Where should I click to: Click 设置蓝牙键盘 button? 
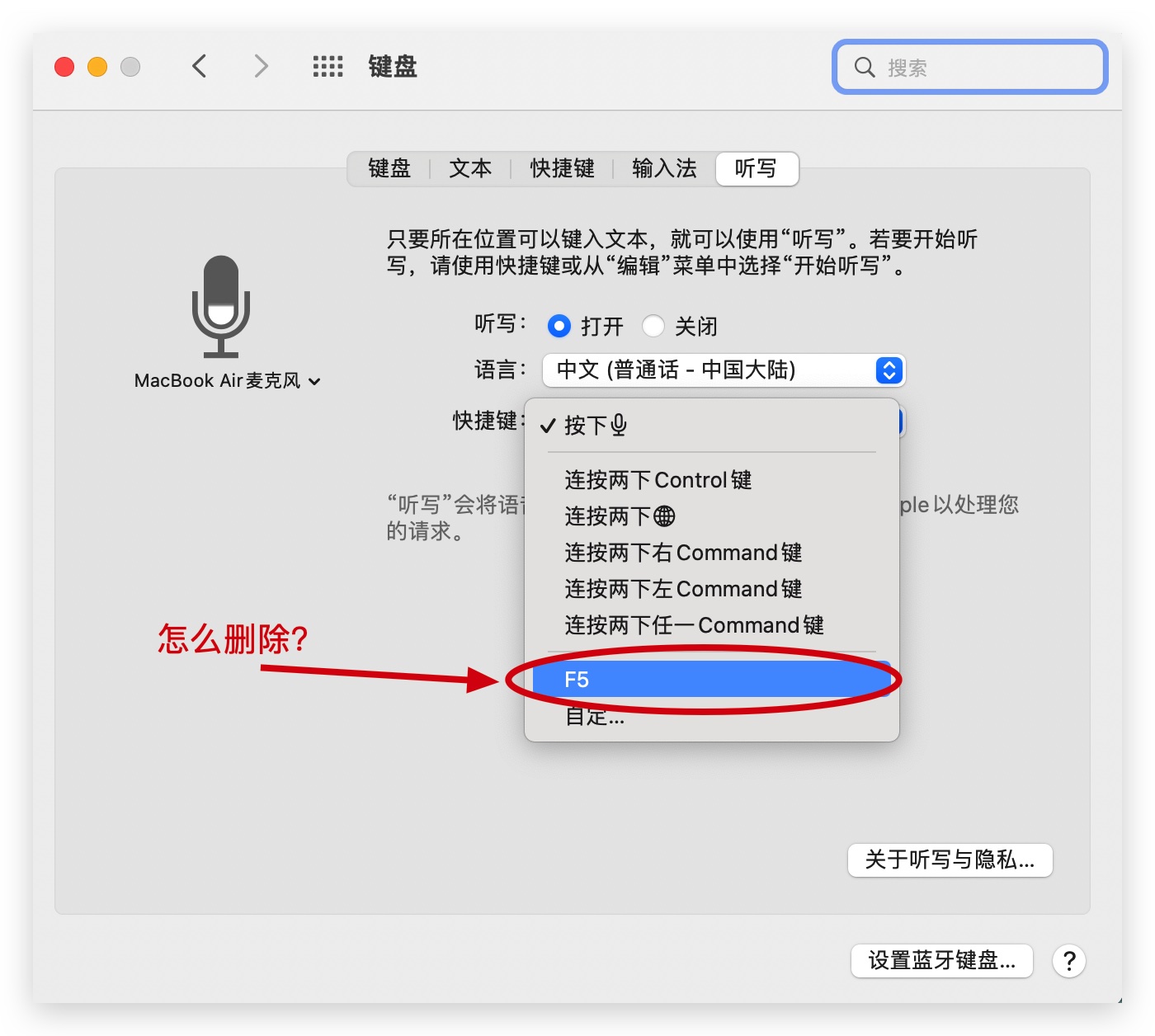[941, 961]
